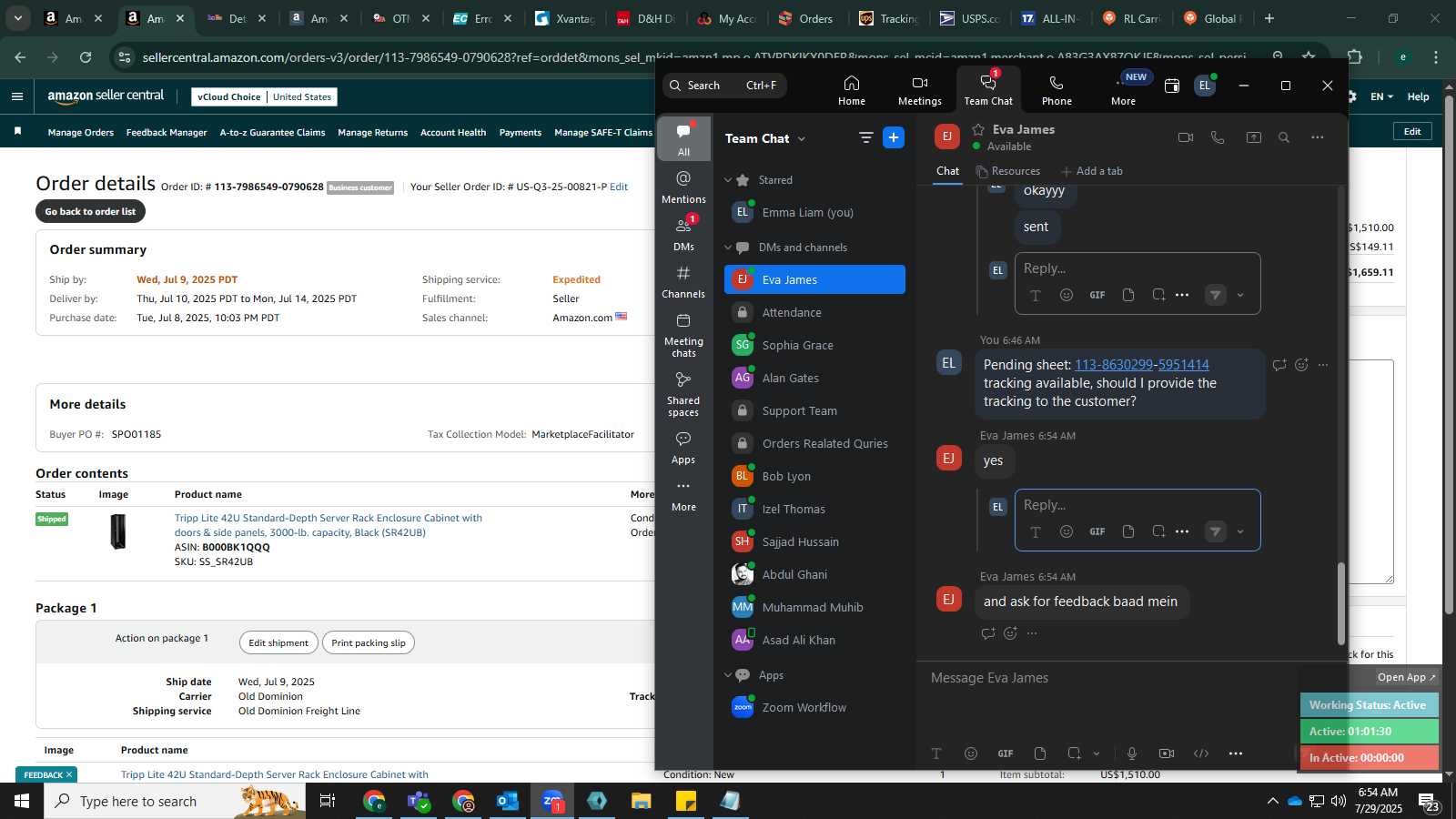Open Payments menu in Seller Central
The image size is (1456, 819).
521,133
